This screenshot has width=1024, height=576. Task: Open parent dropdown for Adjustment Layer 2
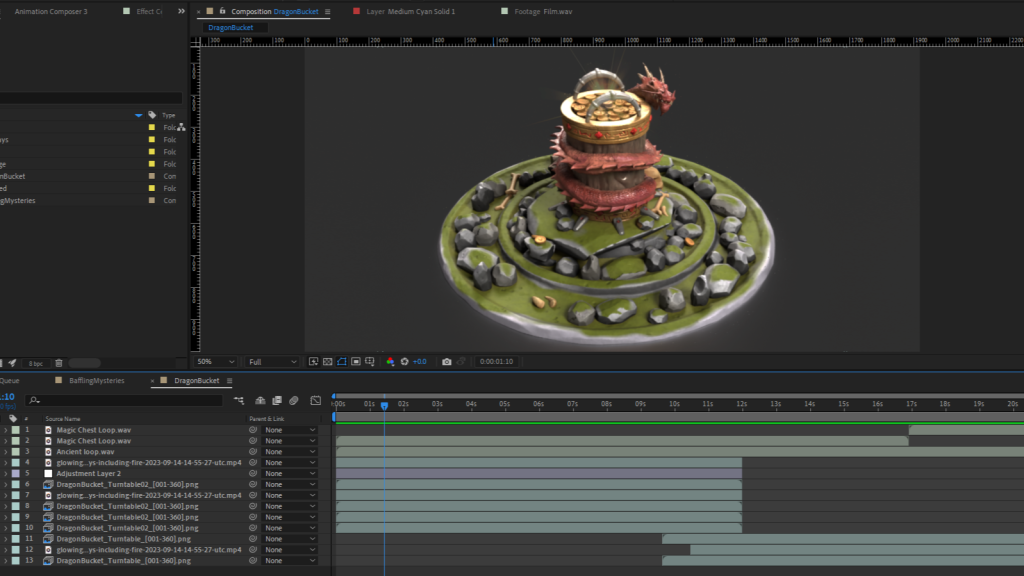[x=290, y=473]
